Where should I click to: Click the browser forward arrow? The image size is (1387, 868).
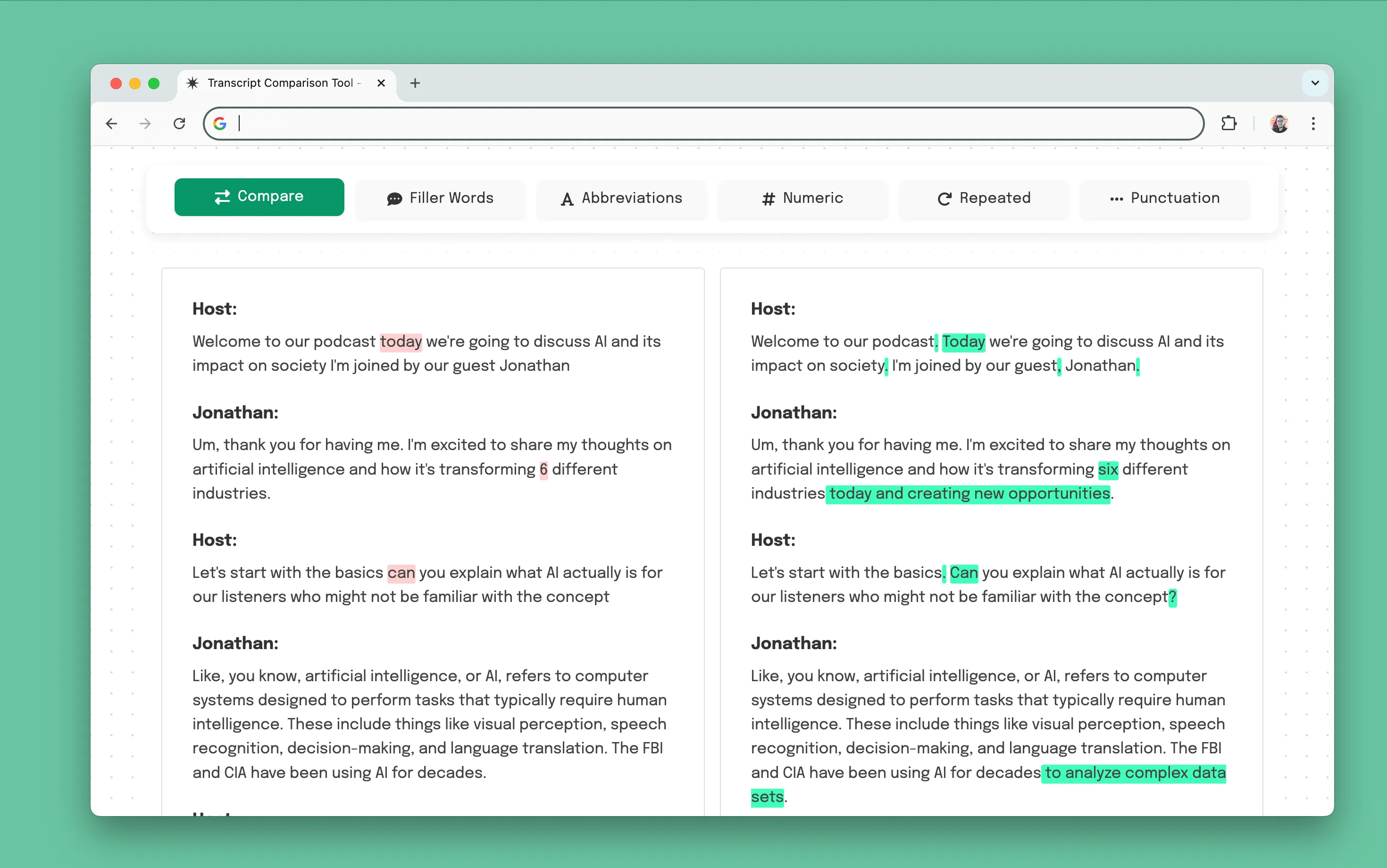[145, 124]
